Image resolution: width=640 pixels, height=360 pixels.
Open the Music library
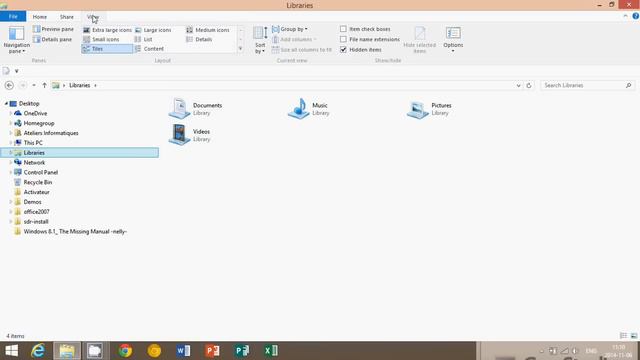pyautogui.click(x=309, y=109)
